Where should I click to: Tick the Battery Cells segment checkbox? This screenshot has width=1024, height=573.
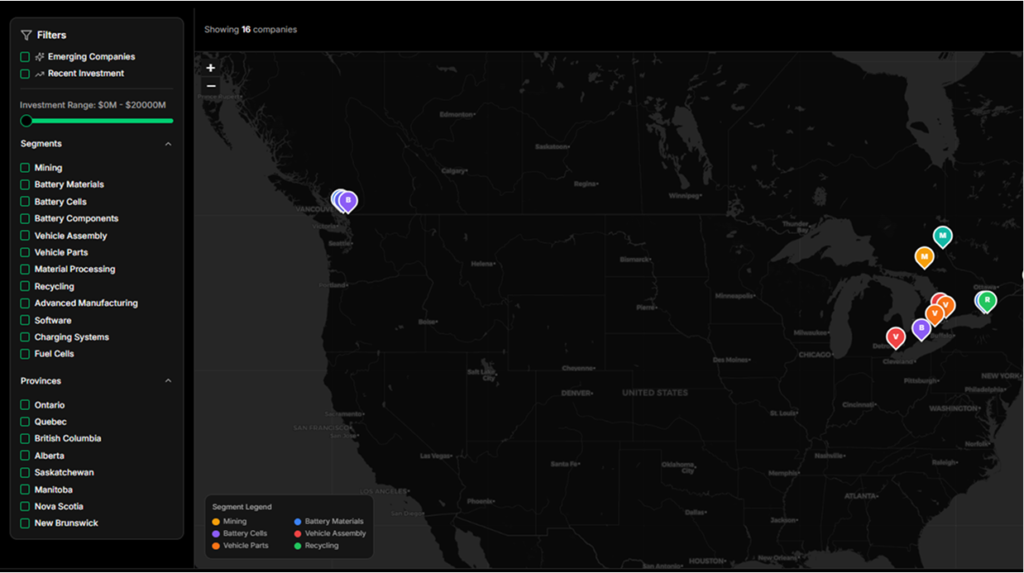(25, 202)
